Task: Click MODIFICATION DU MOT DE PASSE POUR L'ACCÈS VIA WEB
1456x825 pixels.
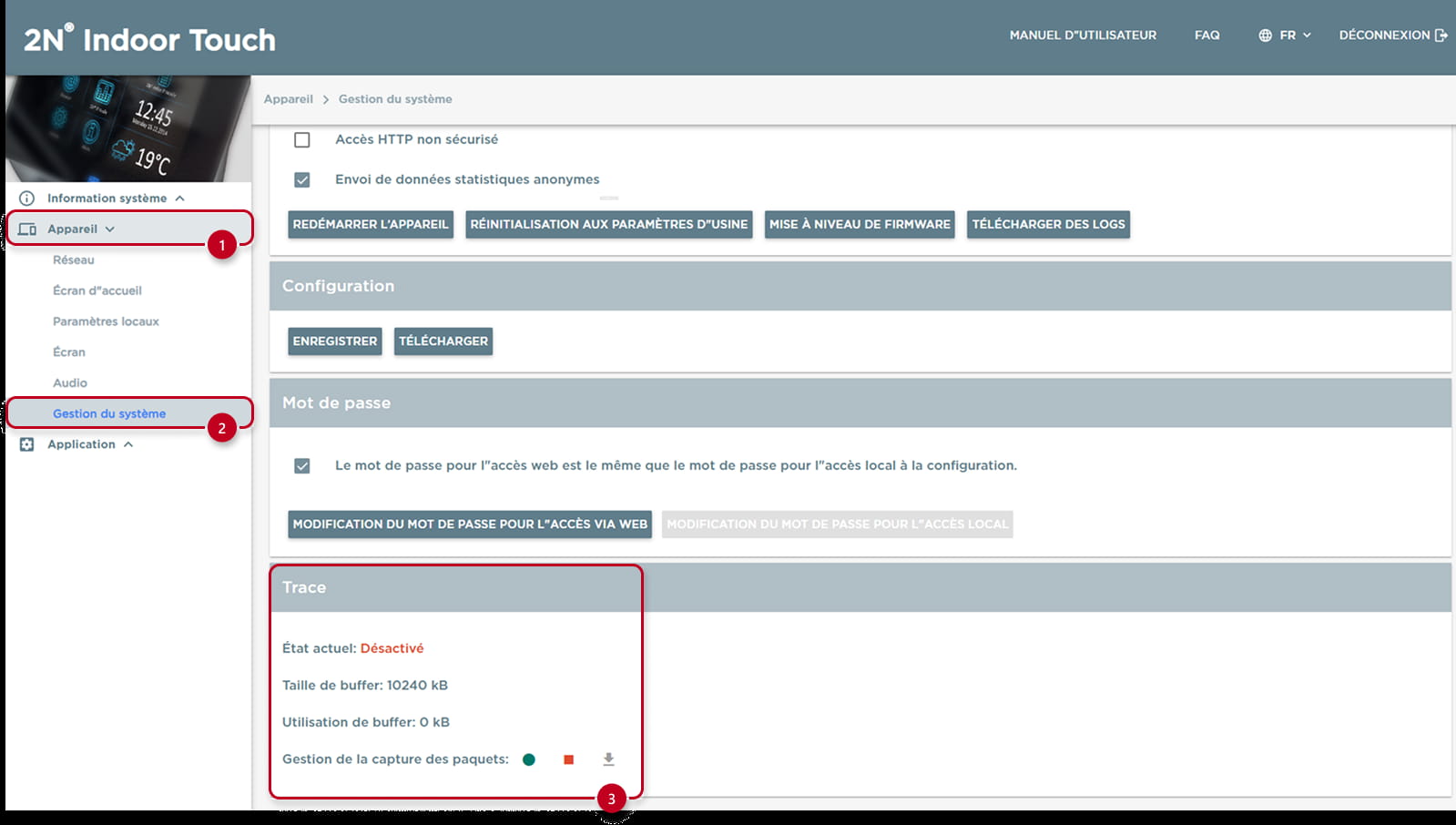Action: (x=470, y=525)
